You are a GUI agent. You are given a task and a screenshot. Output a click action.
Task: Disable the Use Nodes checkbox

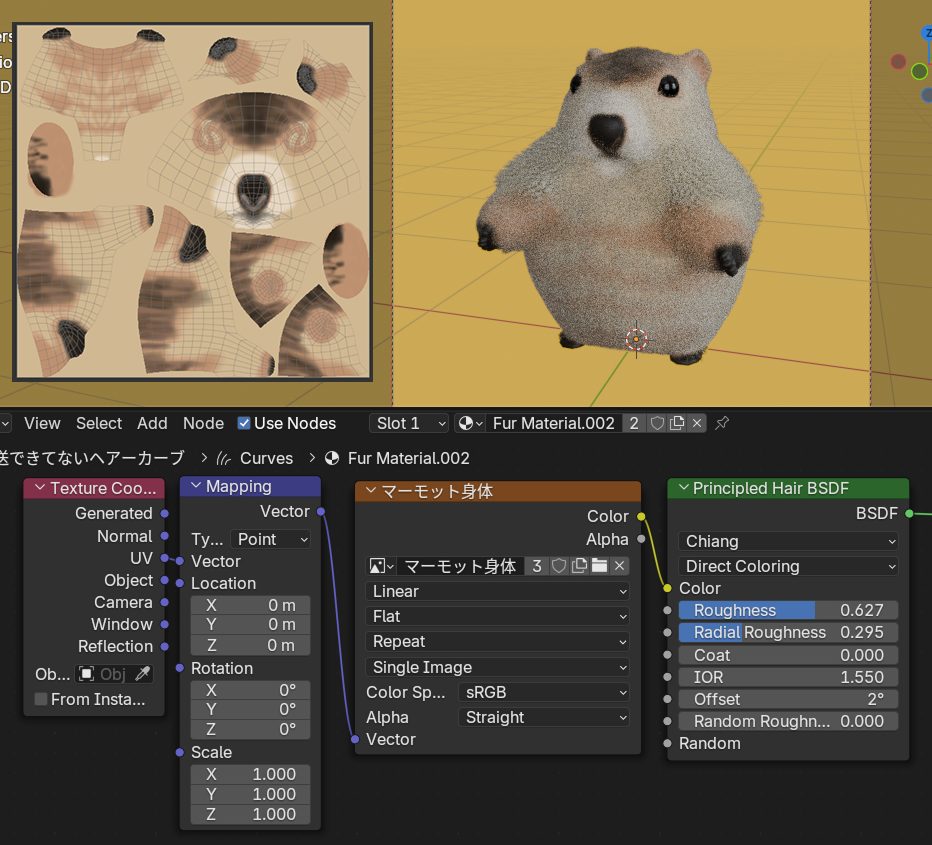tap(244, 423)
